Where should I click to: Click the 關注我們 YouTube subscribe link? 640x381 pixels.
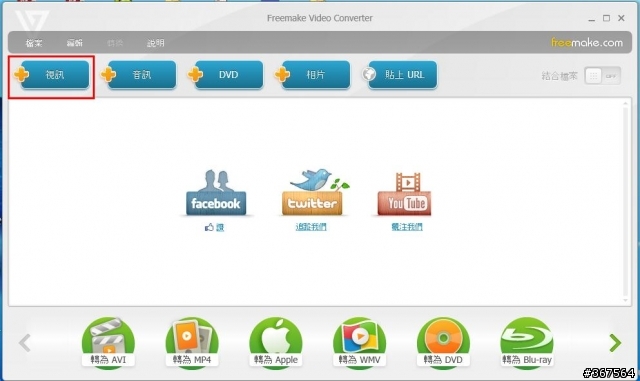[x=407, y=227]
